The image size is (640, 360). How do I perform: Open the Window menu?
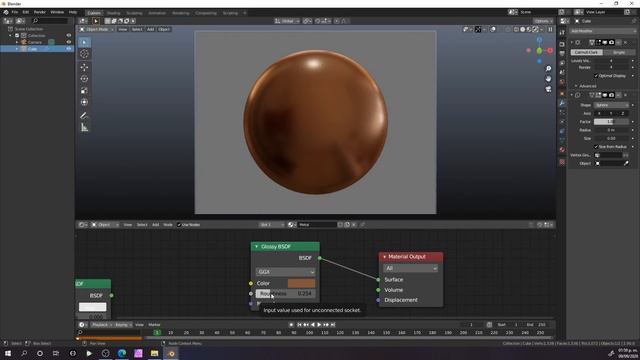point(57,12)
